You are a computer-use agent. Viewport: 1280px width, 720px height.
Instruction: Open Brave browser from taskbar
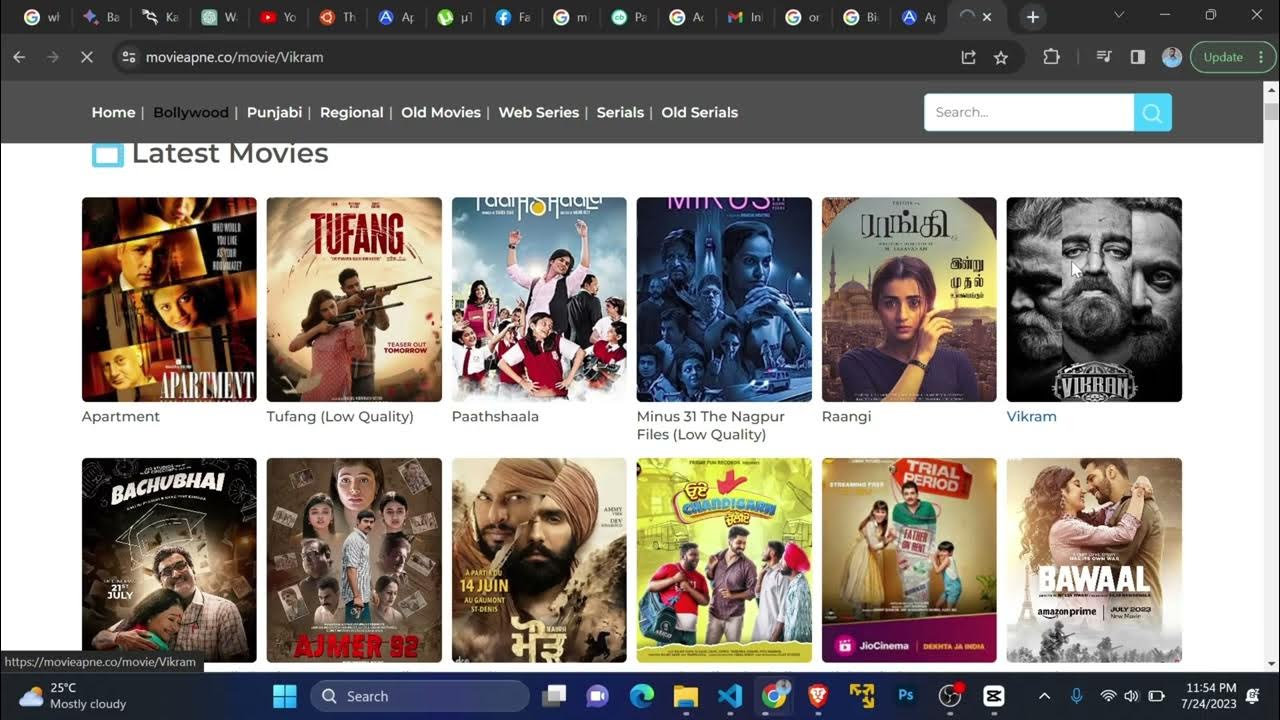(x=818, y=696)
